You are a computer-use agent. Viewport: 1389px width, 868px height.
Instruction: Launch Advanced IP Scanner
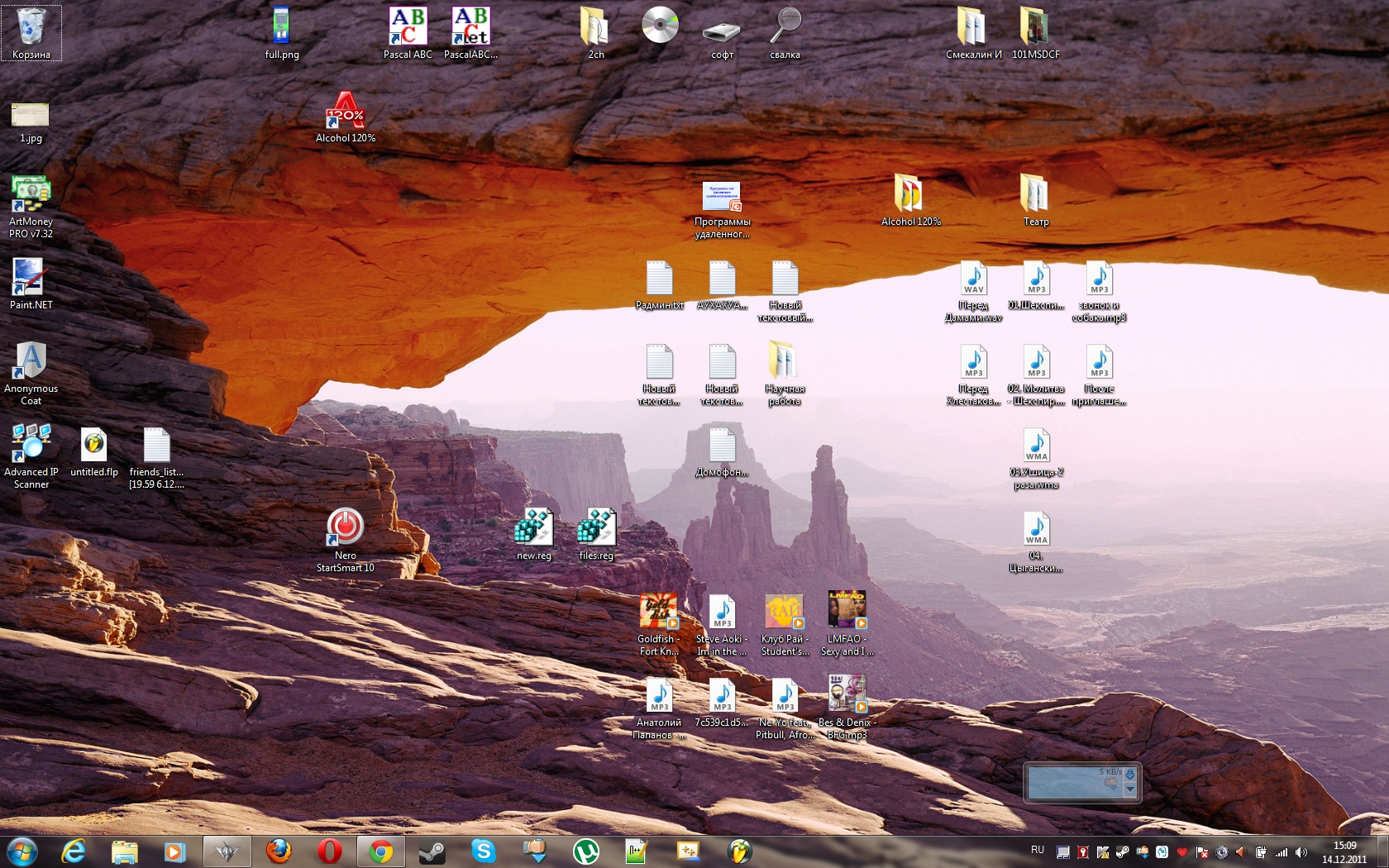(x=31, y=456)
